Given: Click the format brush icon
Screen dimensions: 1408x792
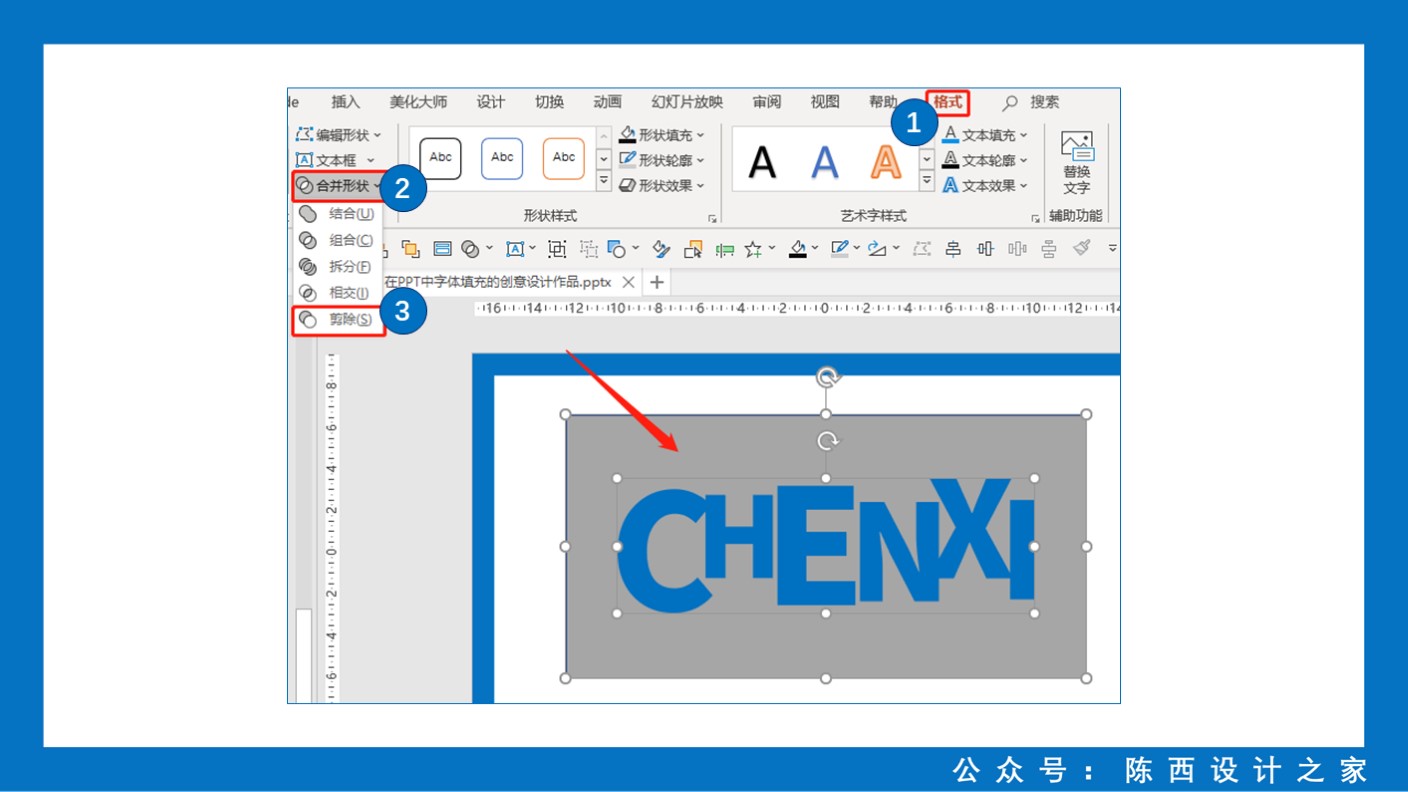Looking at the screenshot, I should pos(1081,248).
